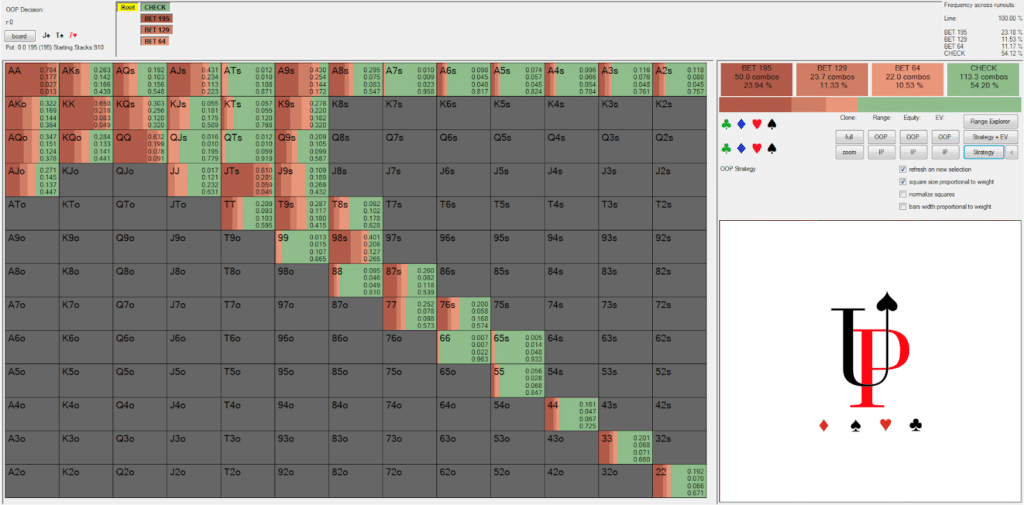Disable refresh on new selection checkbox
Screen dimensions: 1024x505
point(903,170)
